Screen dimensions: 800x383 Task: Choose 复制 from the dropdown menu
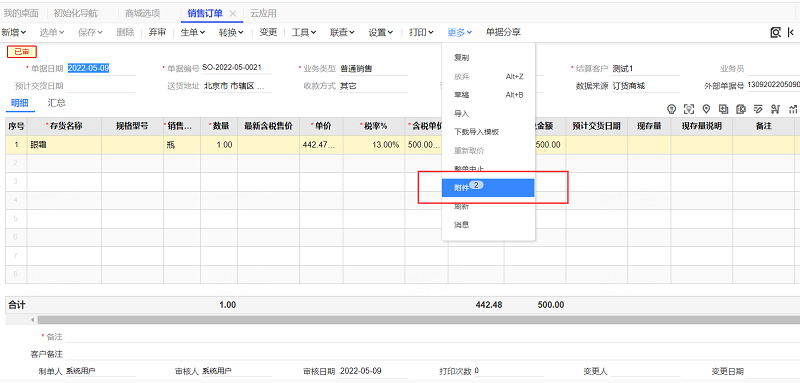[462, 58]
